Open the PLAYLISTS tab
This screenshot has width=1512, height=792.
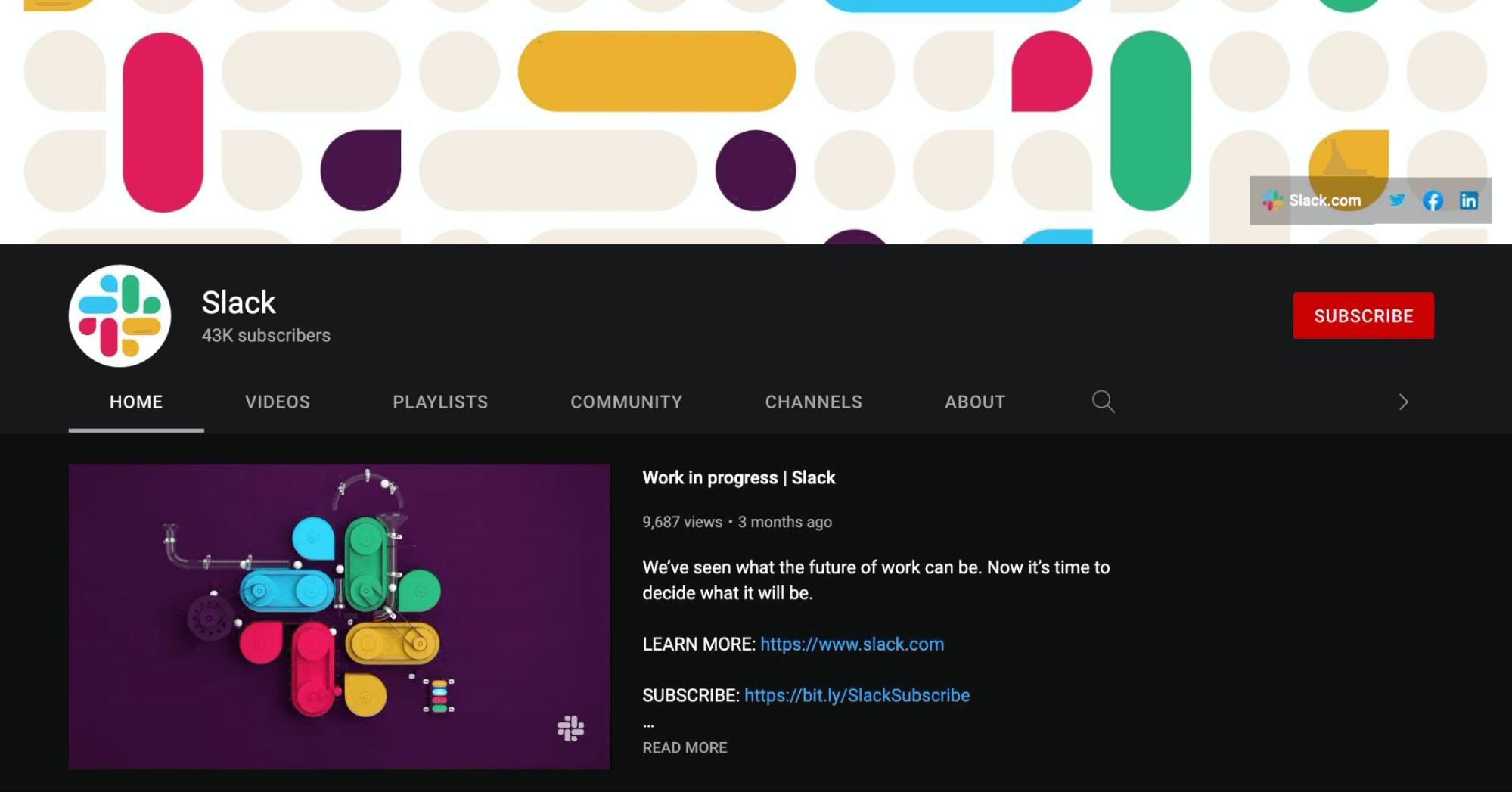point(440,402)
